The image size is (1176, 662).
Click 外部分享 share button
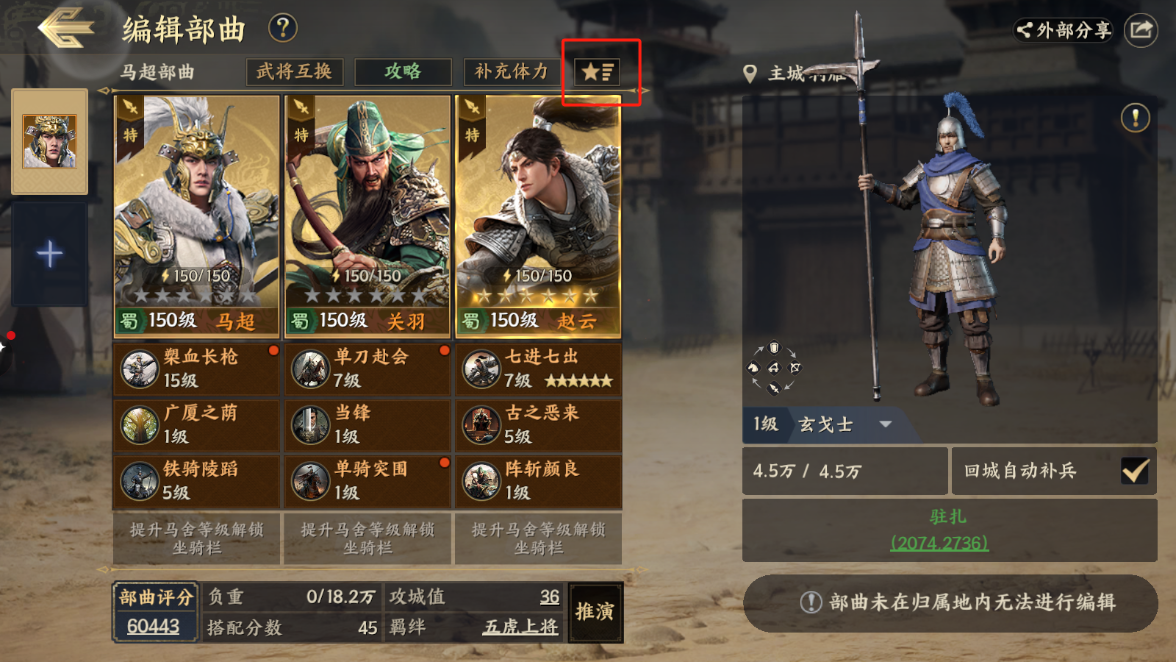tap(1063, 30)
